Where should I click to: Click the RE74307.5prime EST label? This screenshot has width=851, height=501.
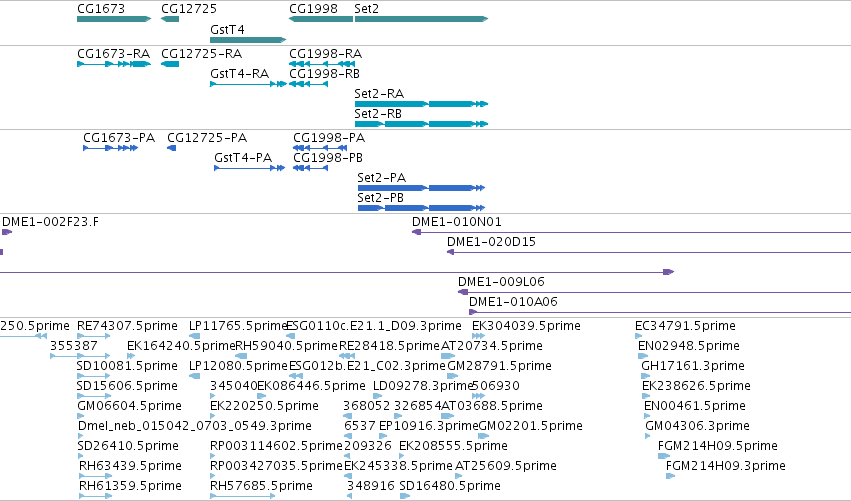(x=127, y=326)
